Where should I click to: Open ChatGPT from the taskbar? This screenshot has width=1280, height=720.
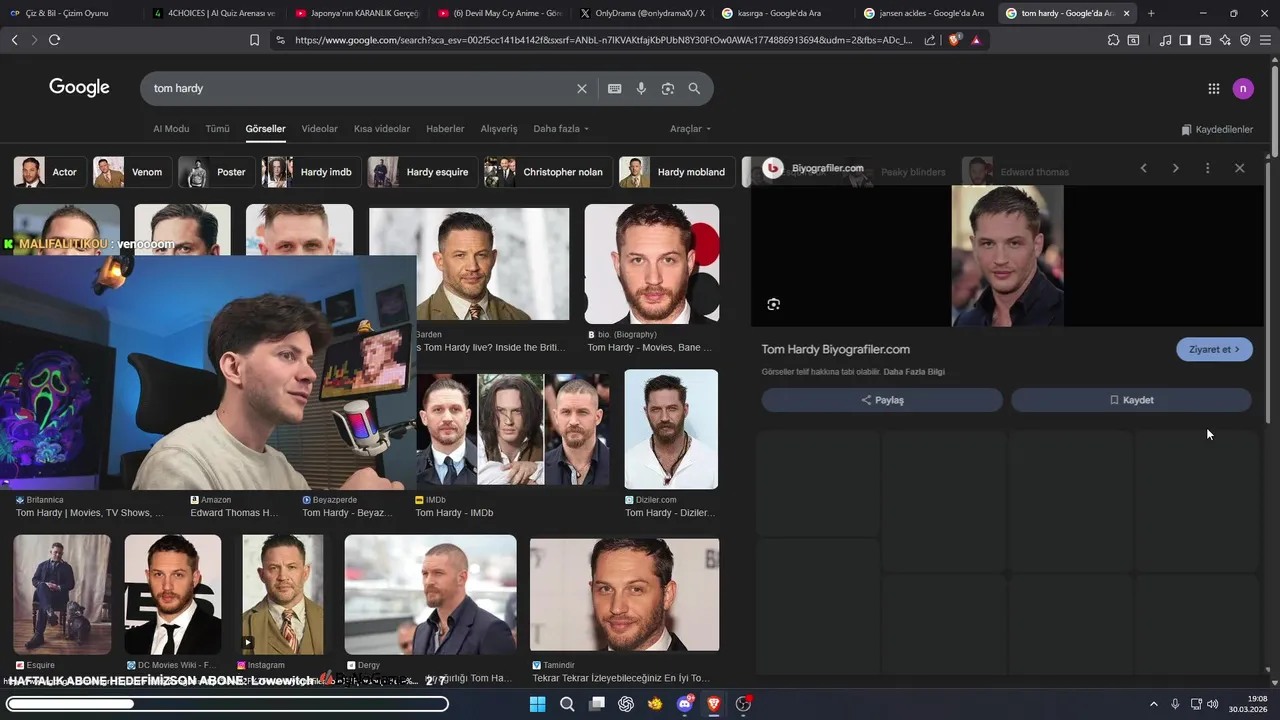pos(626,704)
